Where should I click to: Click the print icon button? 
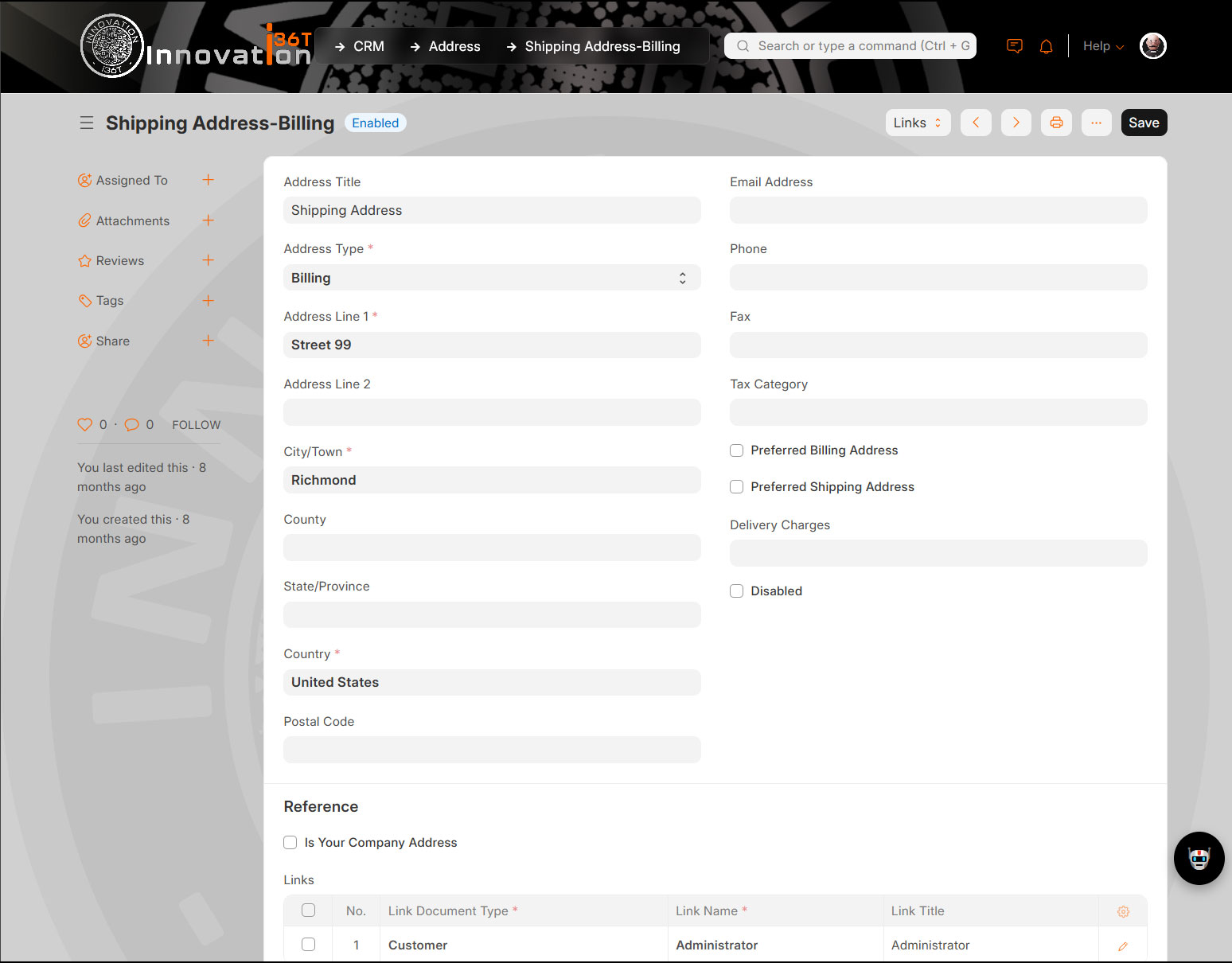pyautogui.click(x=1056, y=123)
